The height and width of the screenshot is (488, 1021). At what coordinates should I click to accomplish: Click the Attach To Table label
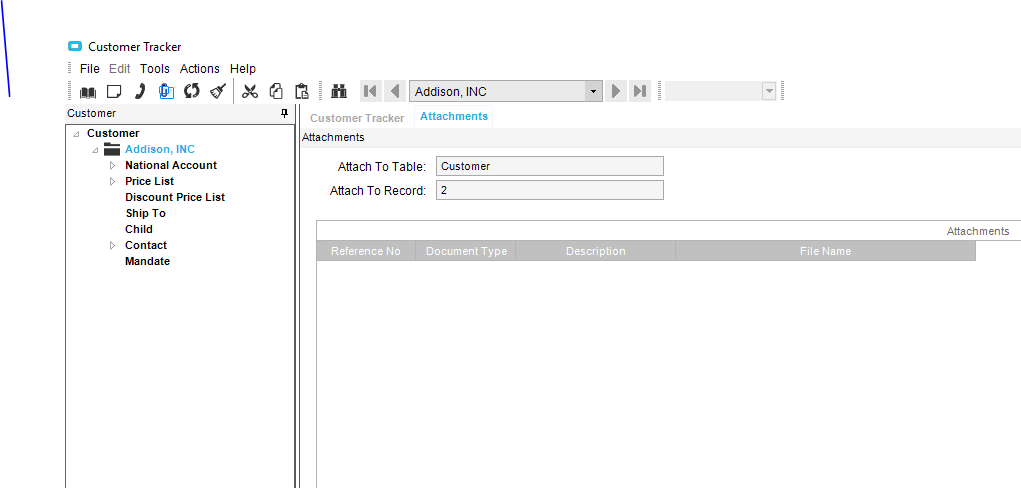[x=382, y=167]
